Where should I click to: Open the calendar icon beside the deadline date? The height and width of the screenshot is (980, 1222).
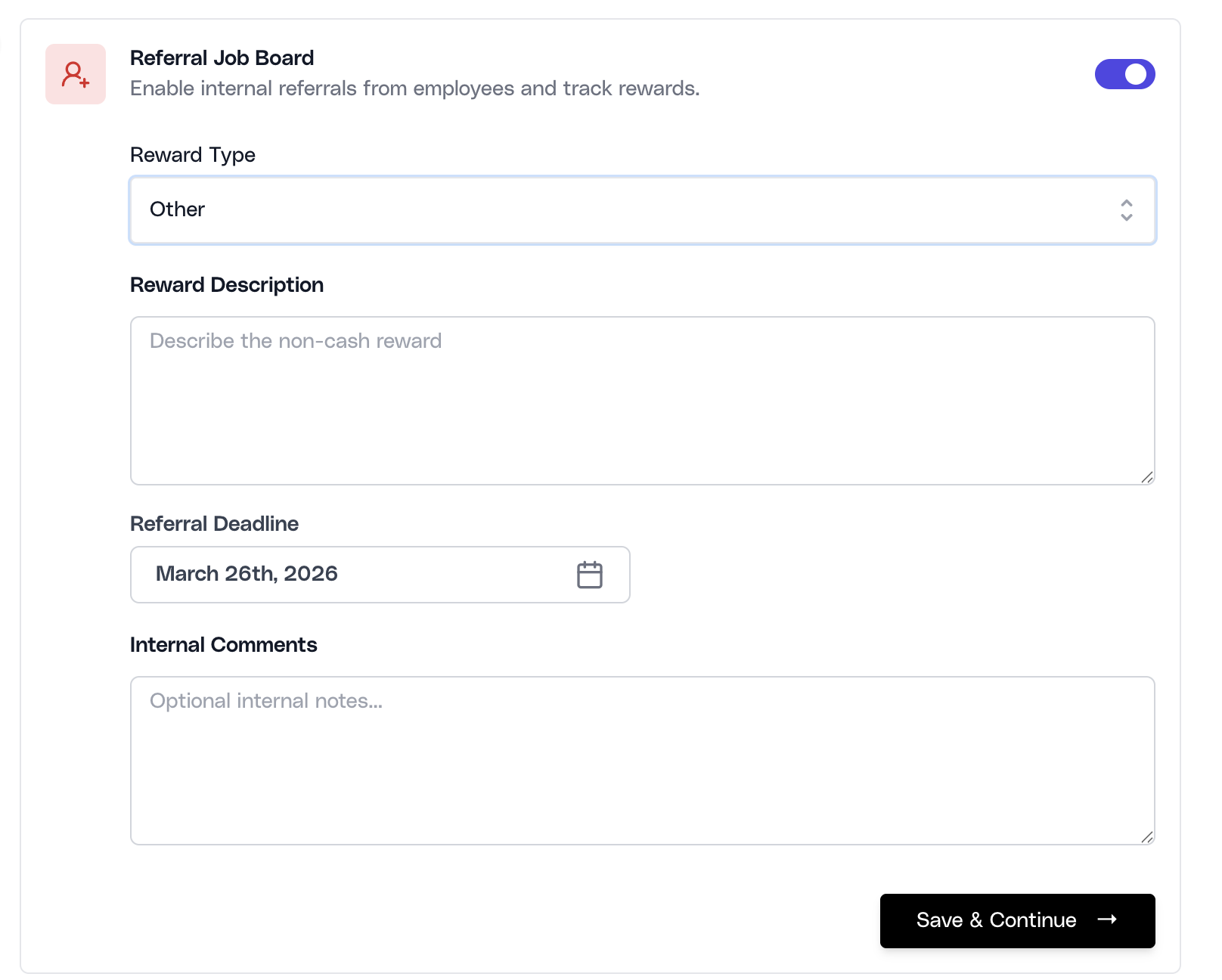pyautogui.click(x=591, y=575)
